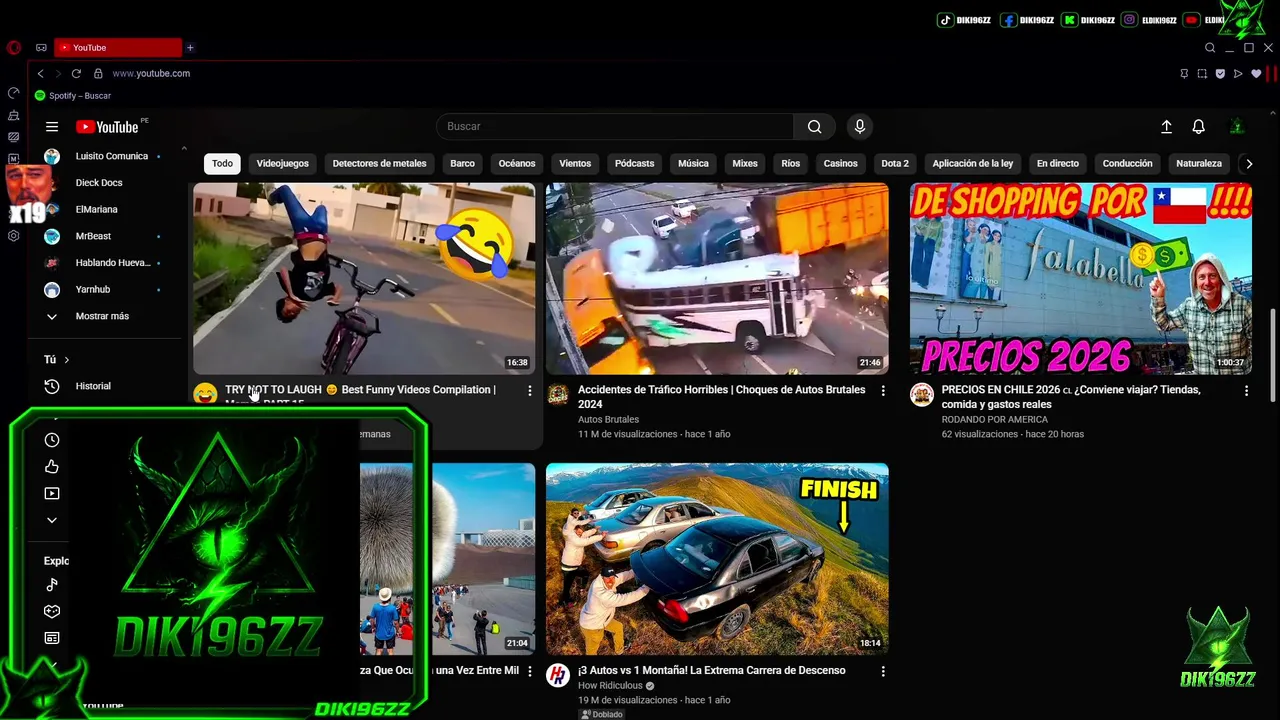Screen dimensions: 1280x720
Task: Open the your videos play icon
Action: click(x=52, y=493)
